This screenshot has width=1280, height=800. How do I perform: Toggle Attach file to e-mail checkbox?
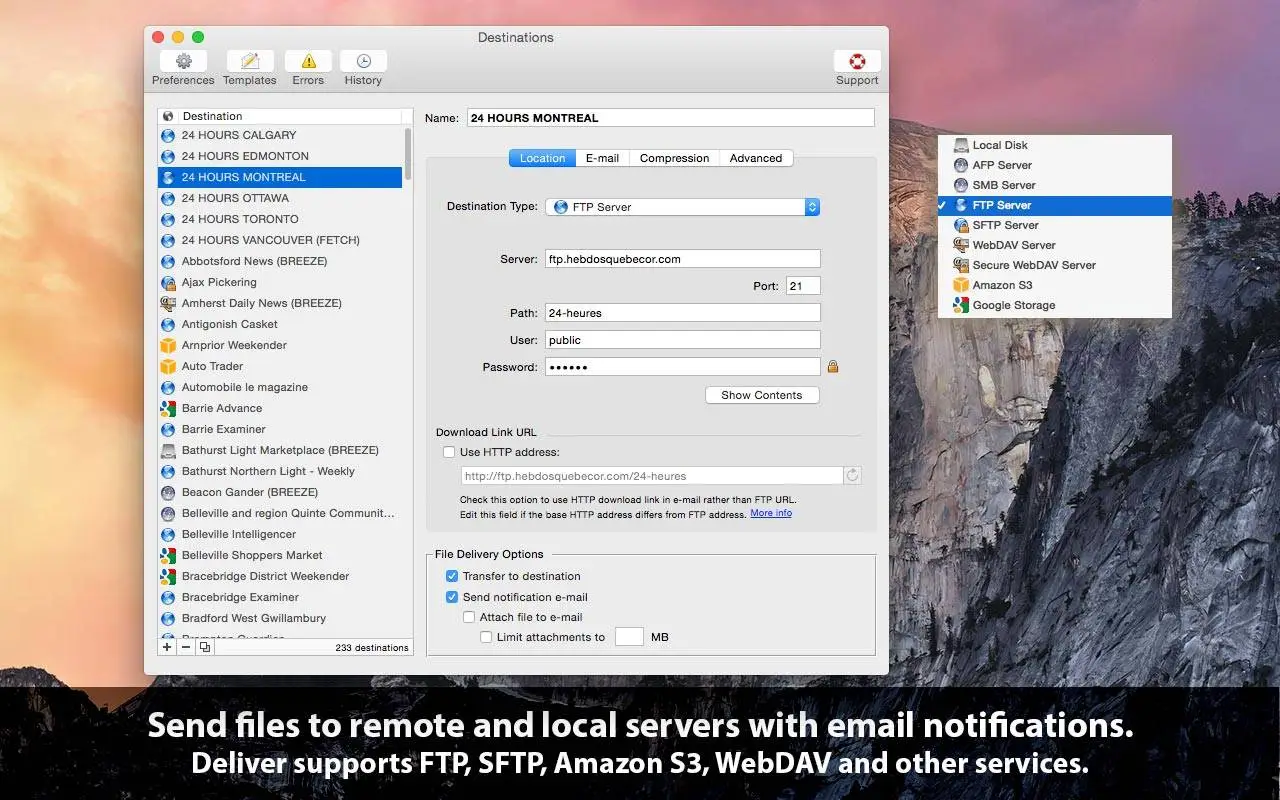pos(469,617)
